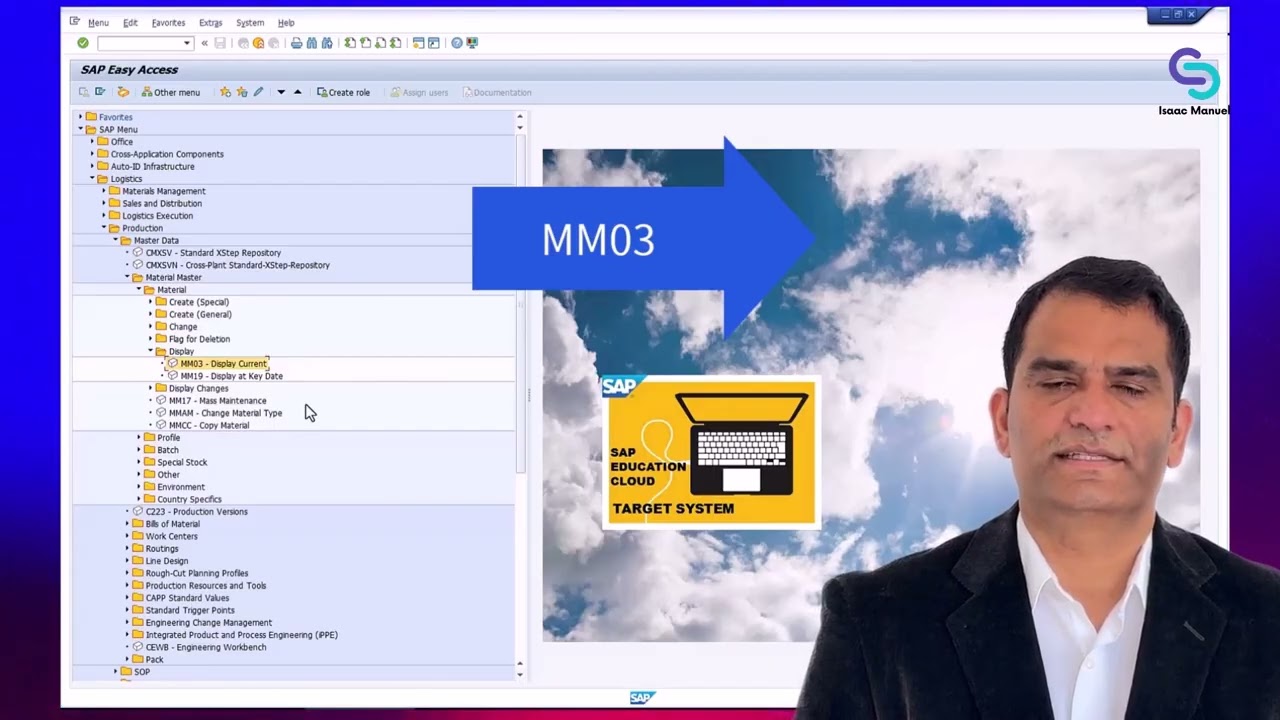The image size is (1280, 720).
Task: Select MM17 - Mass Maintenance transaction
Action: 217,401
